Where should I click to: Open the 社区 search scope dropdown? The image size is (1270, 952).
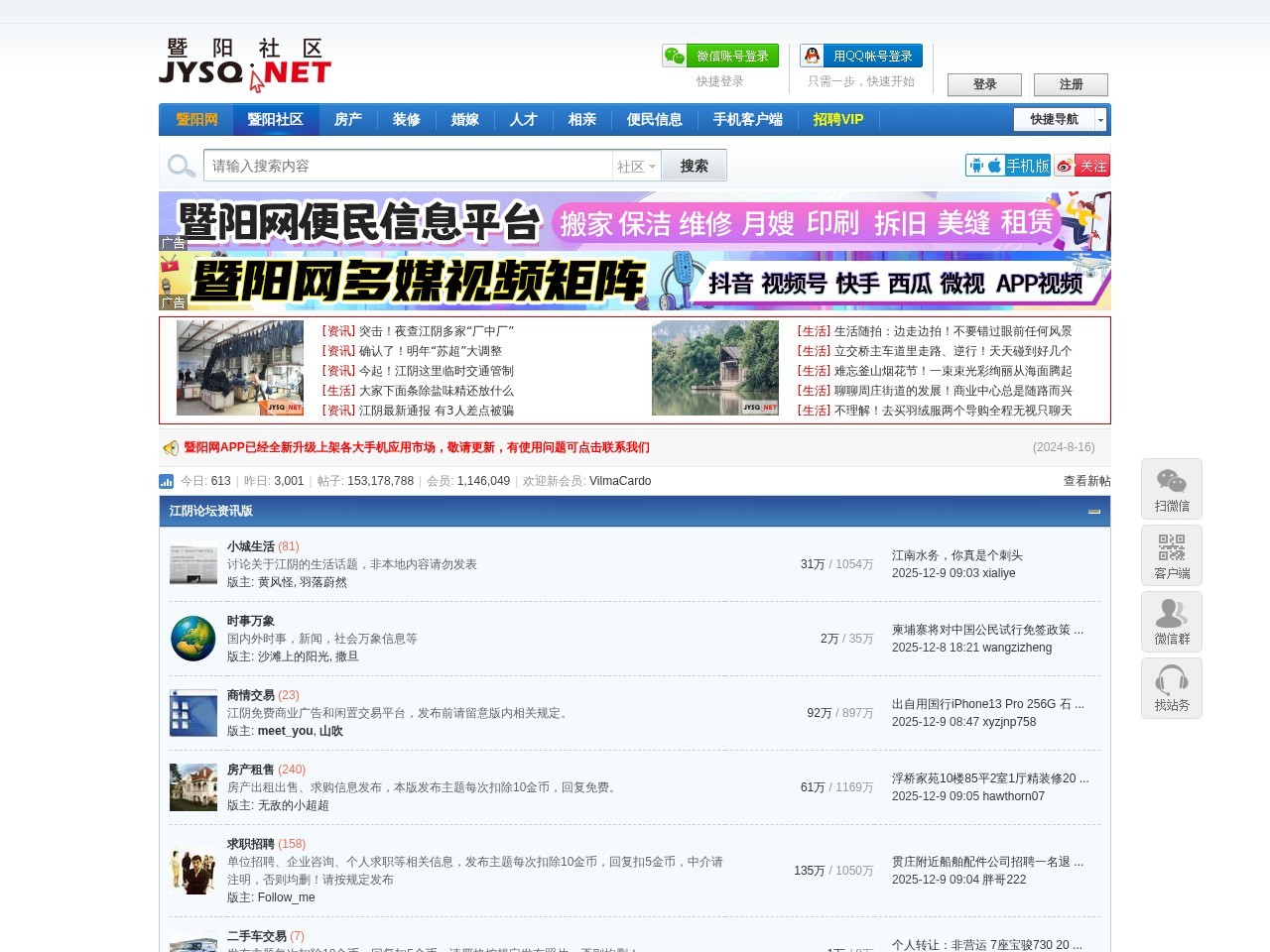(x=636, y=166)
